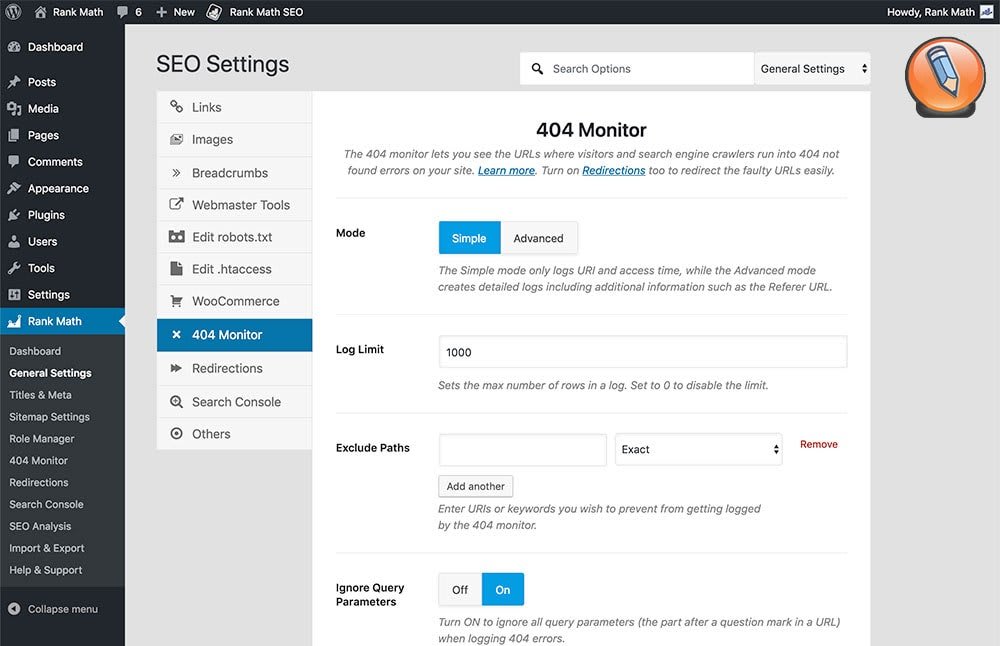Click the Users person icon
This screenshot has width=1000, height=646.
click(14, 242)
